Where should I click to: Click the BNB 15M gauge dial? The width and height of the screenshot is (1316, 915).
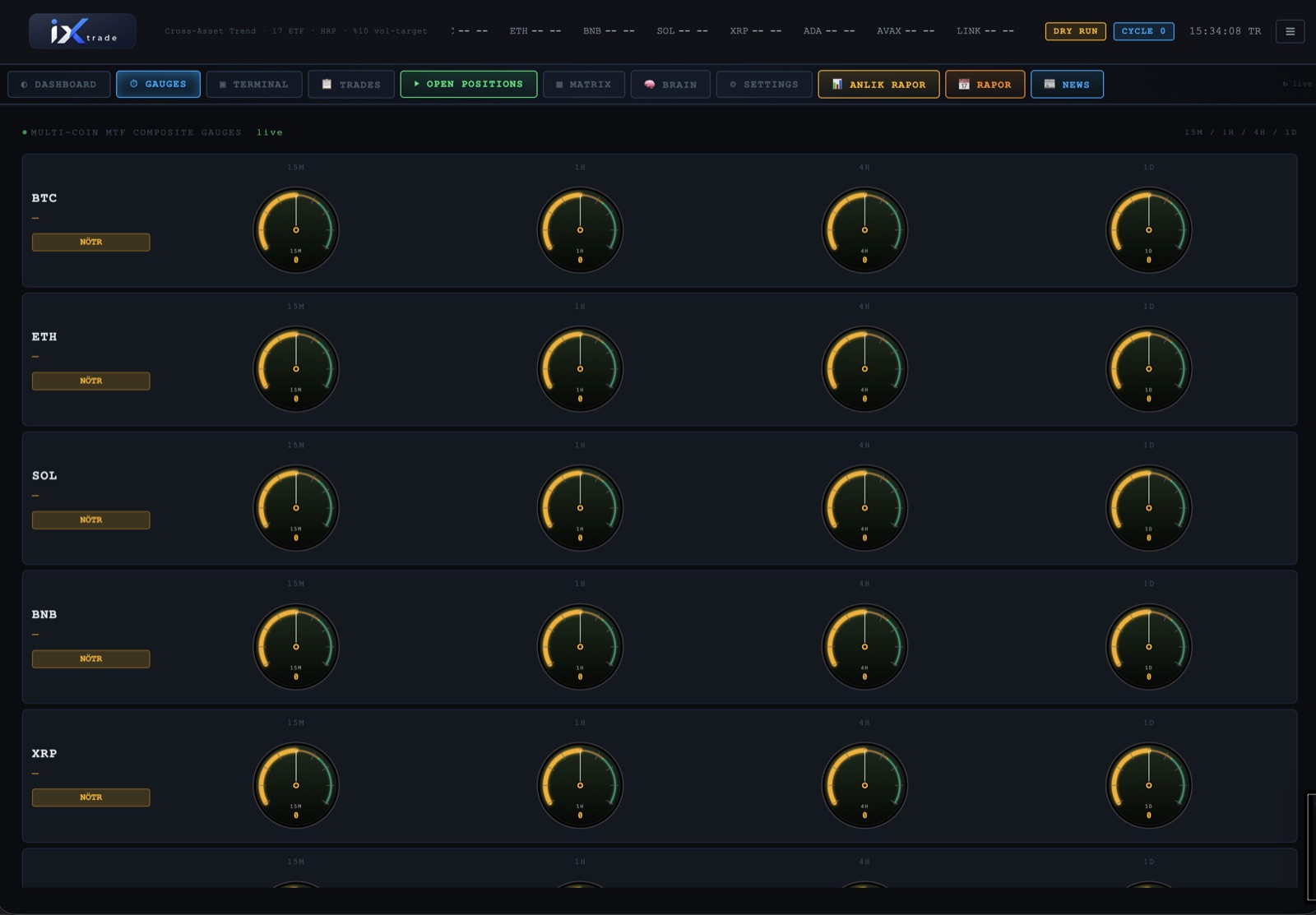coord(296,647)
